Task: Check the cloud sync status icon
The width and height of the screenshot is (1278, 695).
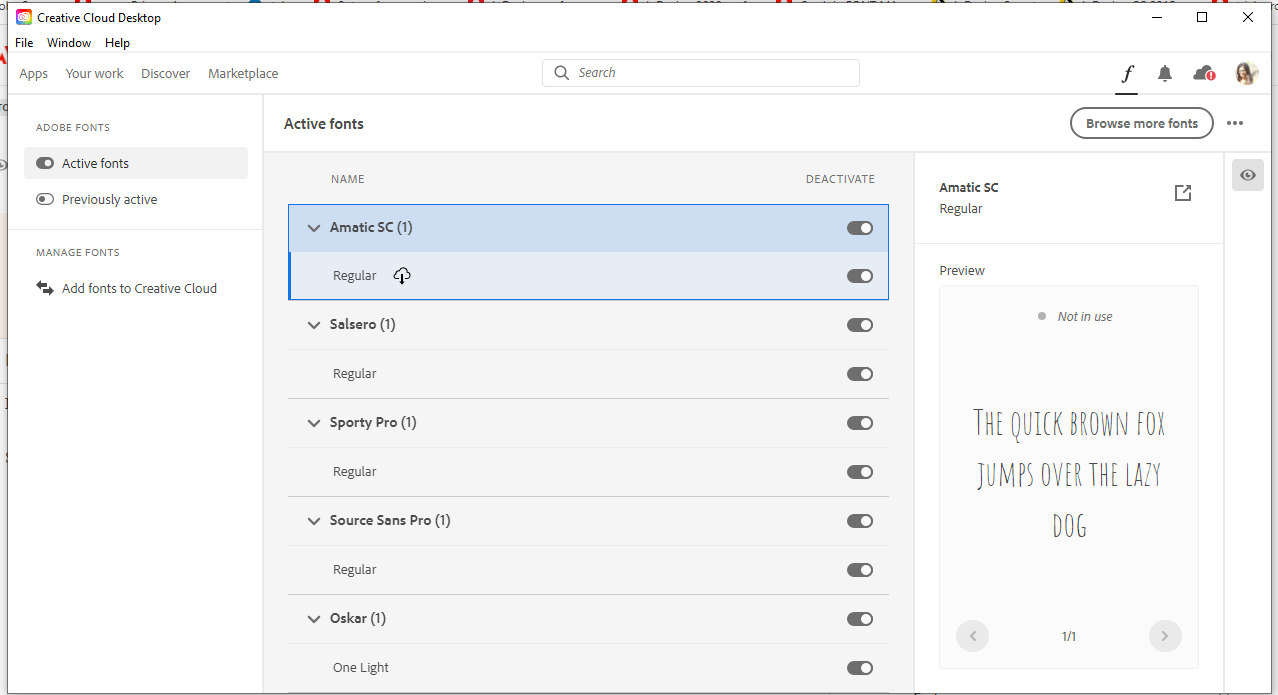Action: click(1204, 73)
